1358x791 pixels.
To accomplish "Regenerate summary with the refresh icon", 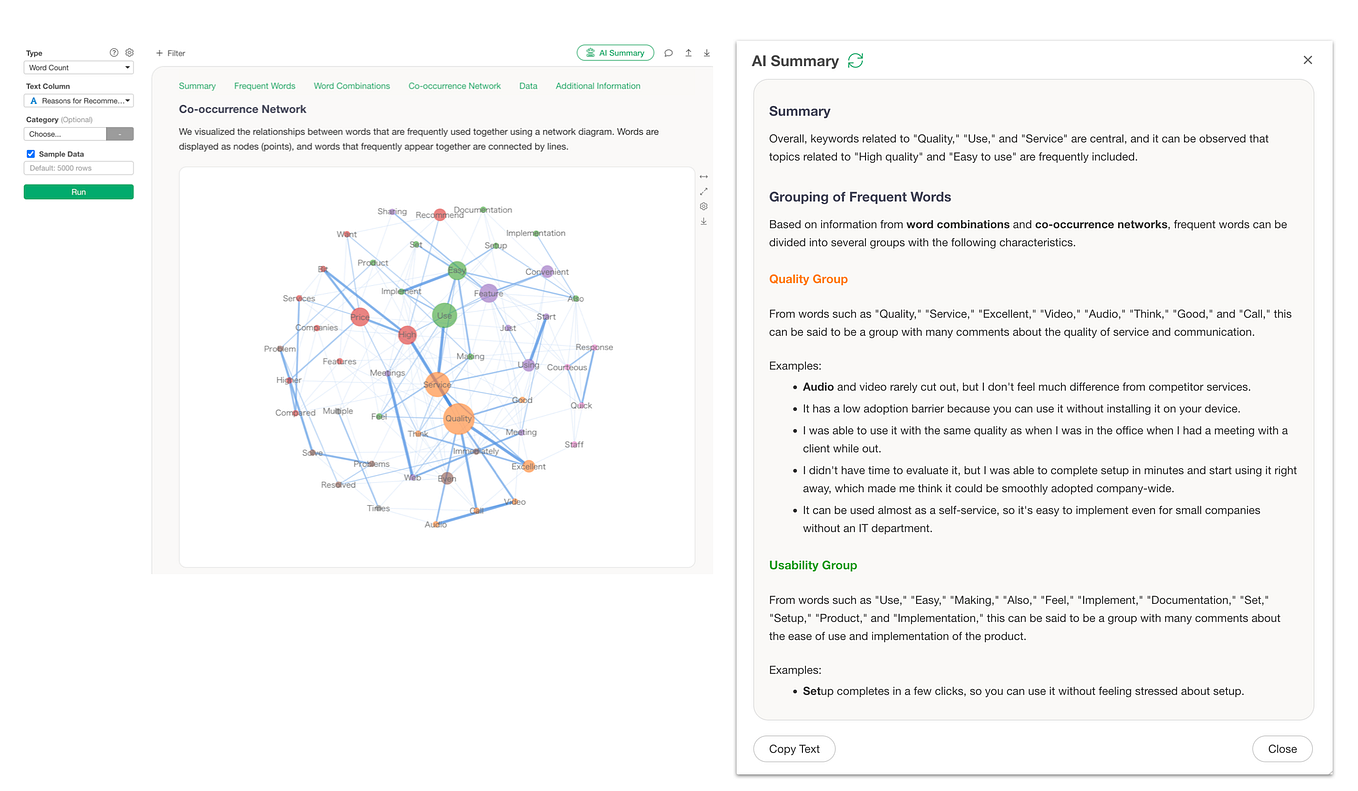I will pyautogui.click(x=855, y=61).
